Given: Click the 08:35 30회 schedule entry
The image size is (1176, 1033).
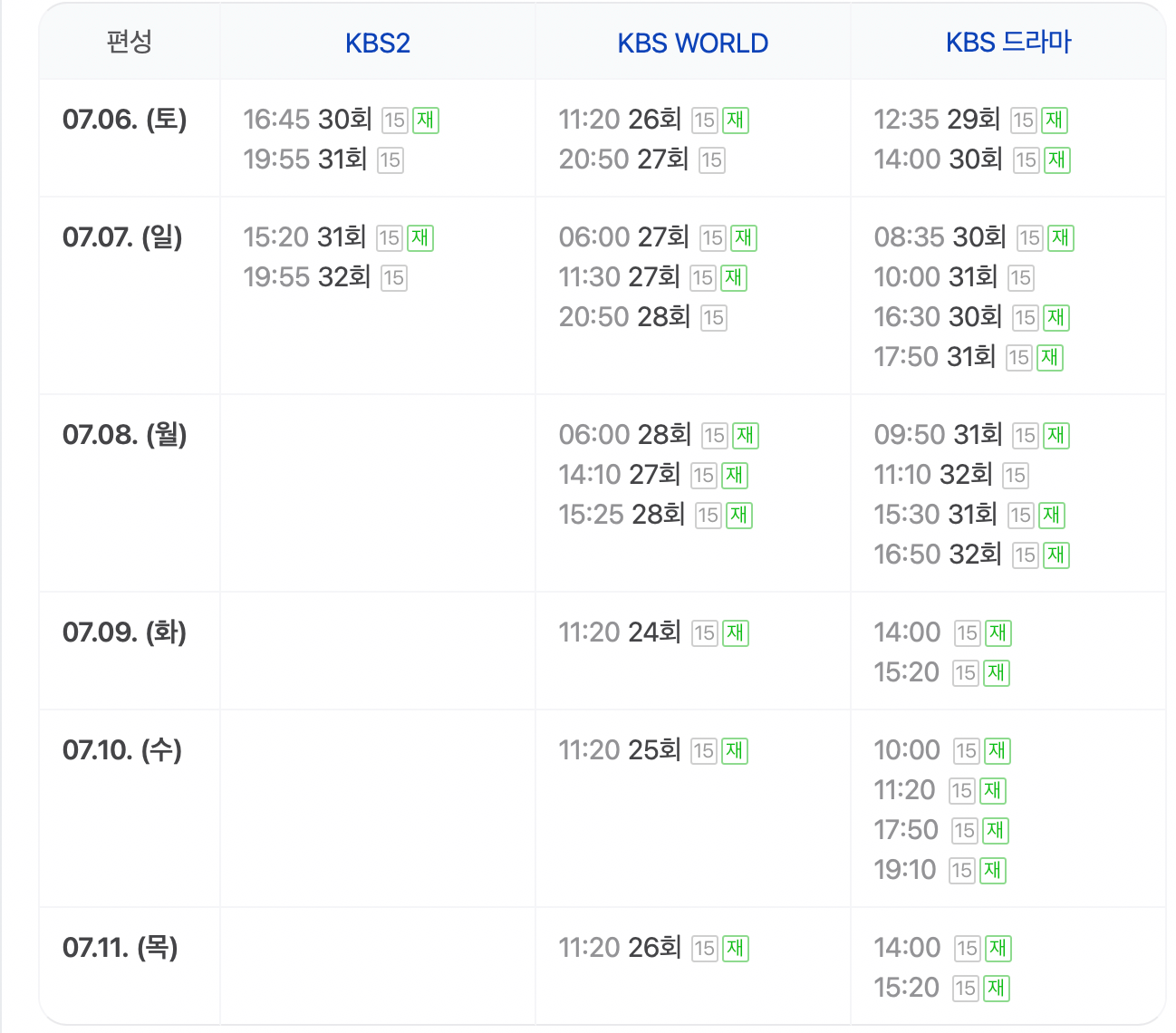Looking at the screenshot, I should (940, 237).
